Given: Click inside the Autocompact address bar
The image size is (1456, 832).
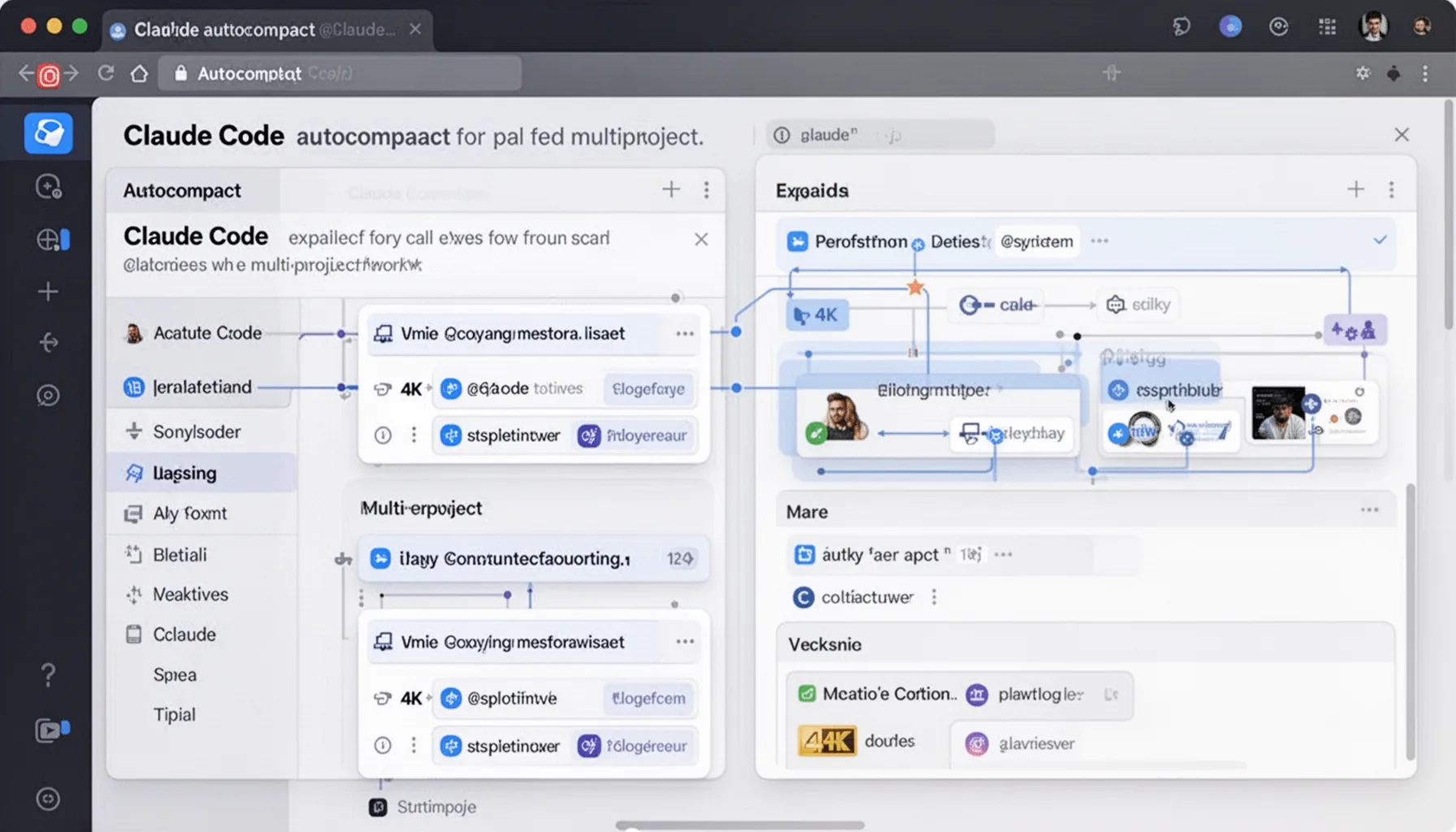Looking at the screenshot, I should tap(341, 73).
